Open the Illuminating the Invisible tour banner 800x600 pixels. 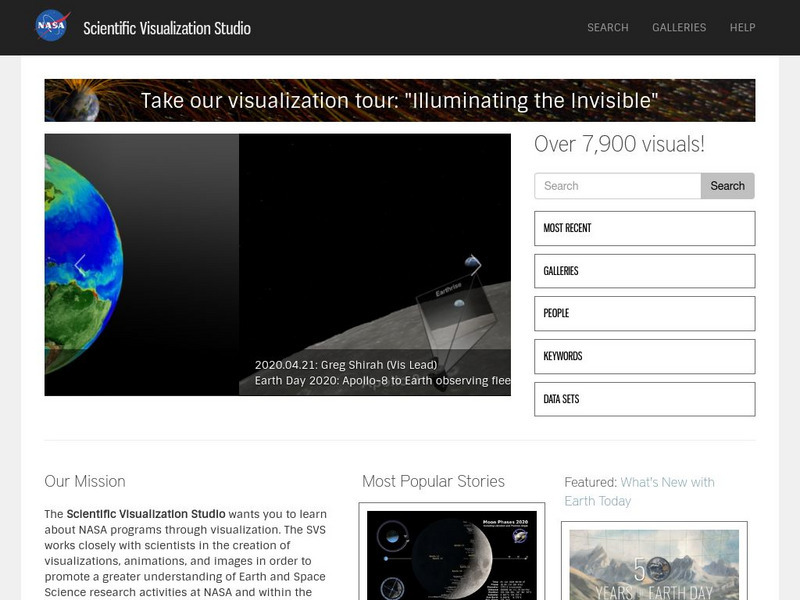399,100
